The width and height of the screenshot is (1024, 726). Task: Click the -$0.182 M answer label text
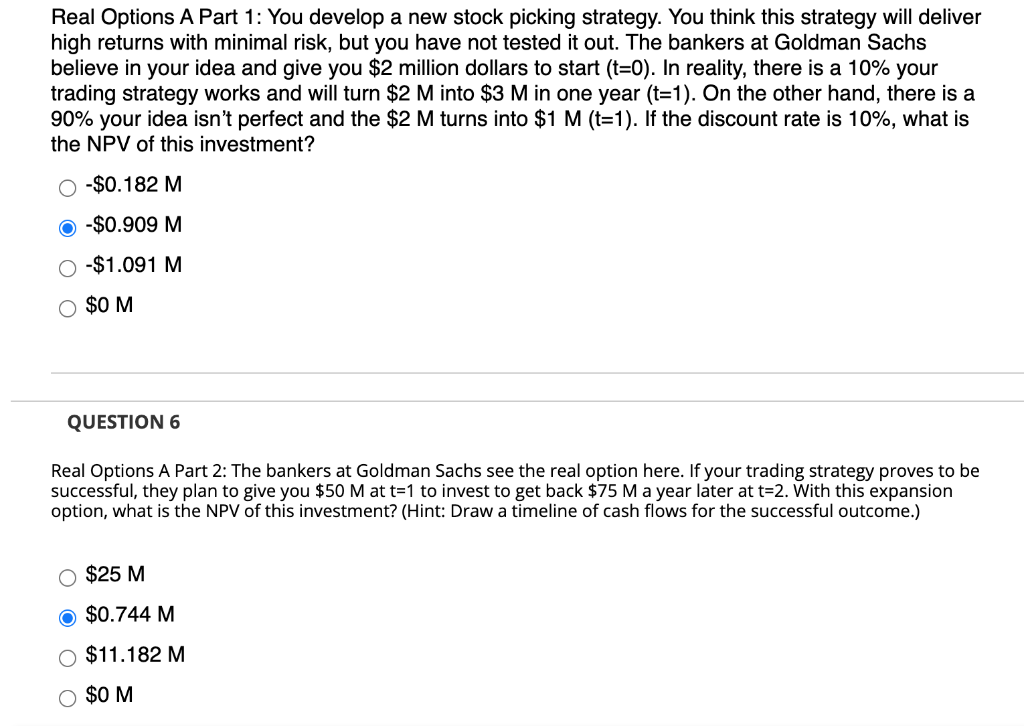pos(133,185)
